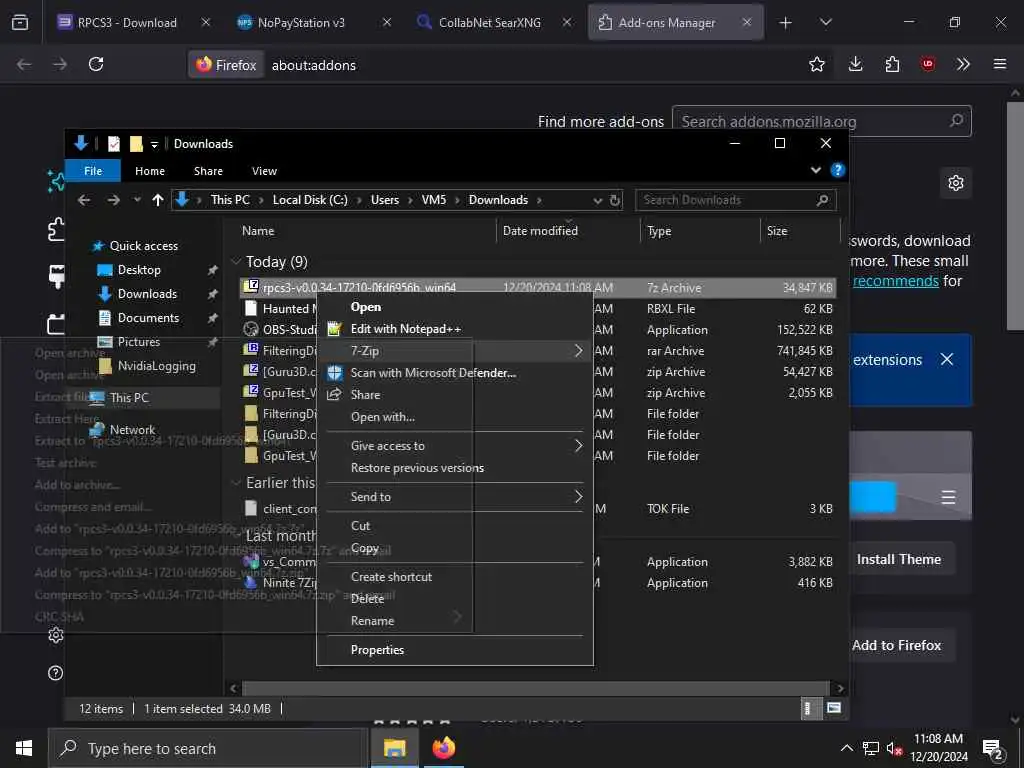Switch to the Share ribbon tab

pos(208,170)
